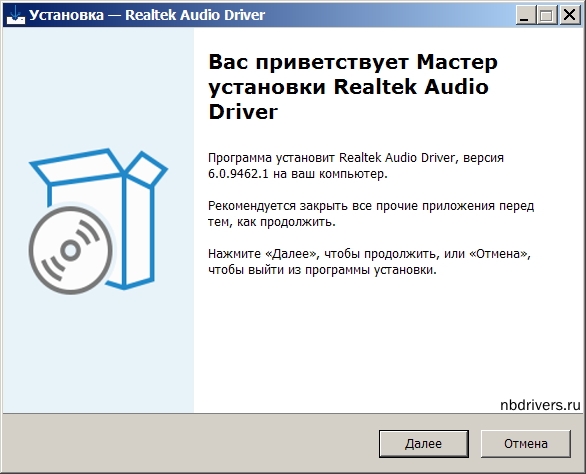Screen dimensions: 586x474
Task: Click the gray CD disc graphic
Action: pos(71,250)
